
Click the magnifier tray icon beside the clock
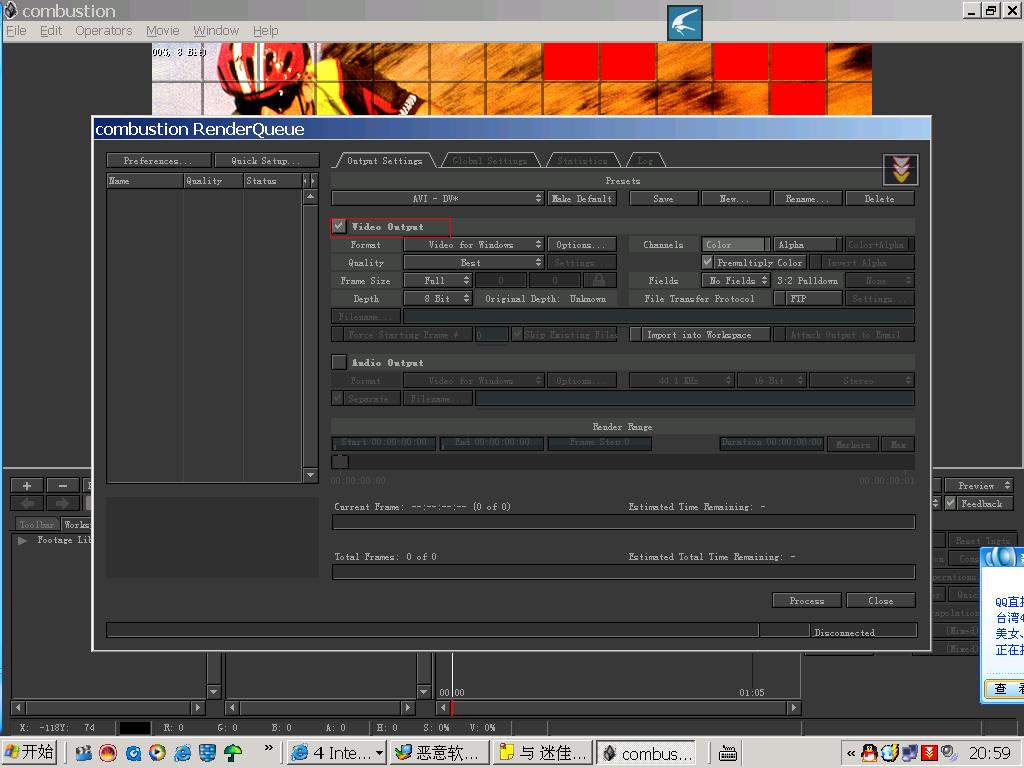(948, 753)
